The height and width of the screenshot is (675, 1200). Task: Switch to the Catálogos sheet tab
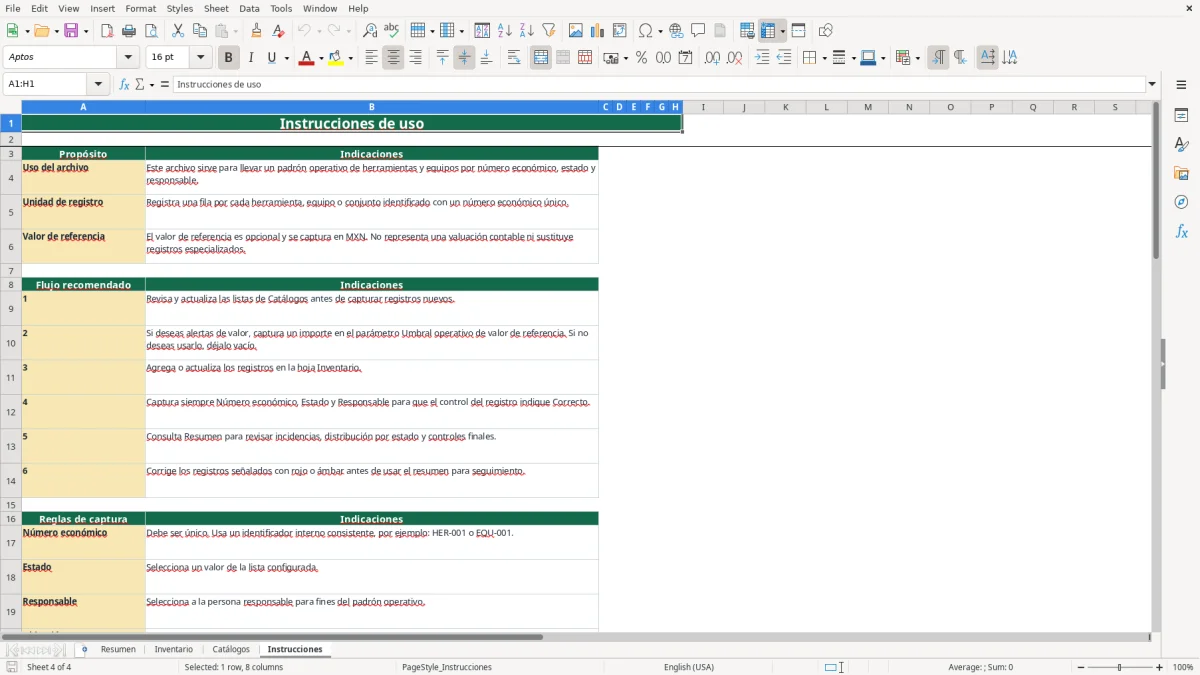point(231,649)
